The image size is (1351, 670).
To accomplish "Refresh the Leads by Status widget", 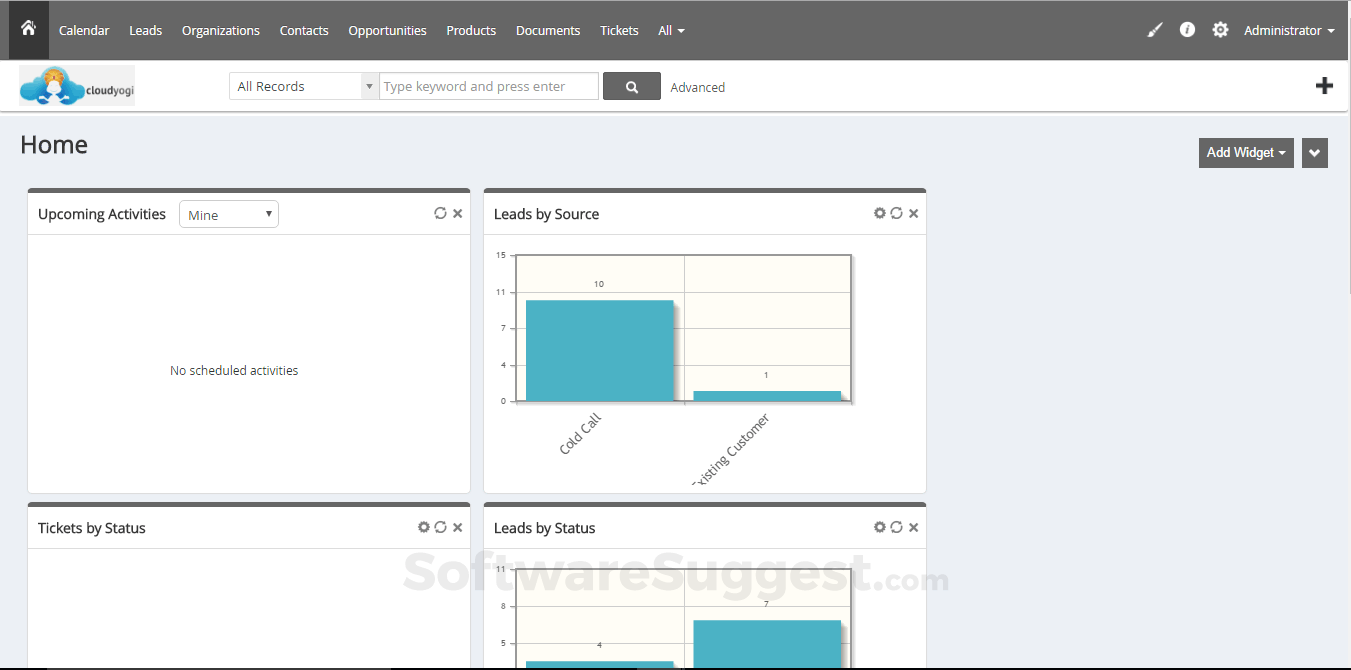I will 896,527.
